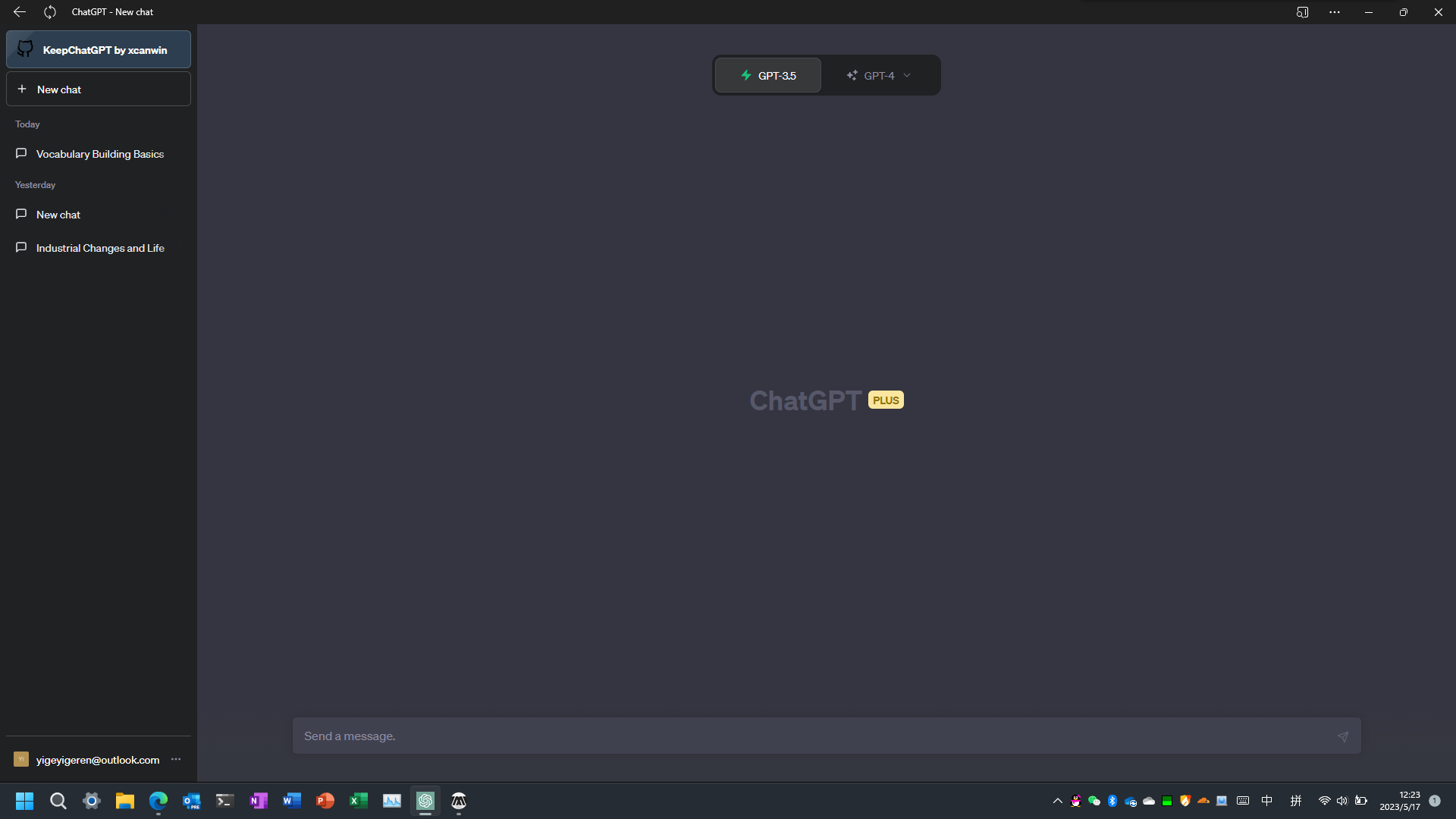Click the ChatGPT app icon in taskbar

tap(425, 801)
